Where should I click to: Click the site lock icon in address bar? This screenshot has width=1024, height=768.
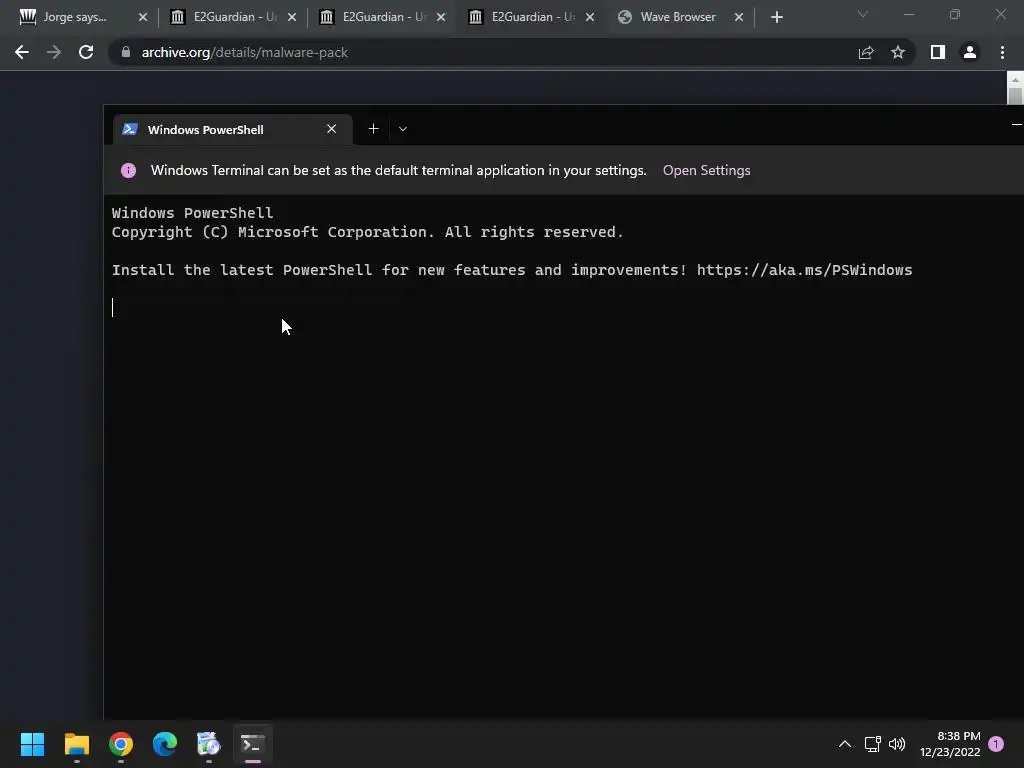coord(126,52)
